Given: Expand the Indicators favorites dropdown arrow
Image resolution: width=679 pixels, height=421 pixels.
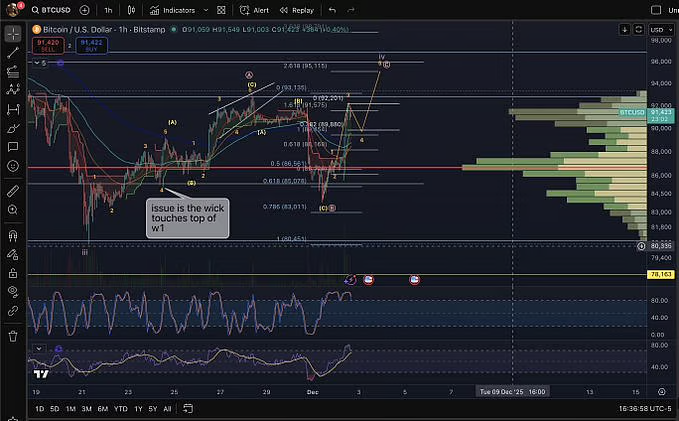Looking at the screenshot, I should (x=204, y=10).
